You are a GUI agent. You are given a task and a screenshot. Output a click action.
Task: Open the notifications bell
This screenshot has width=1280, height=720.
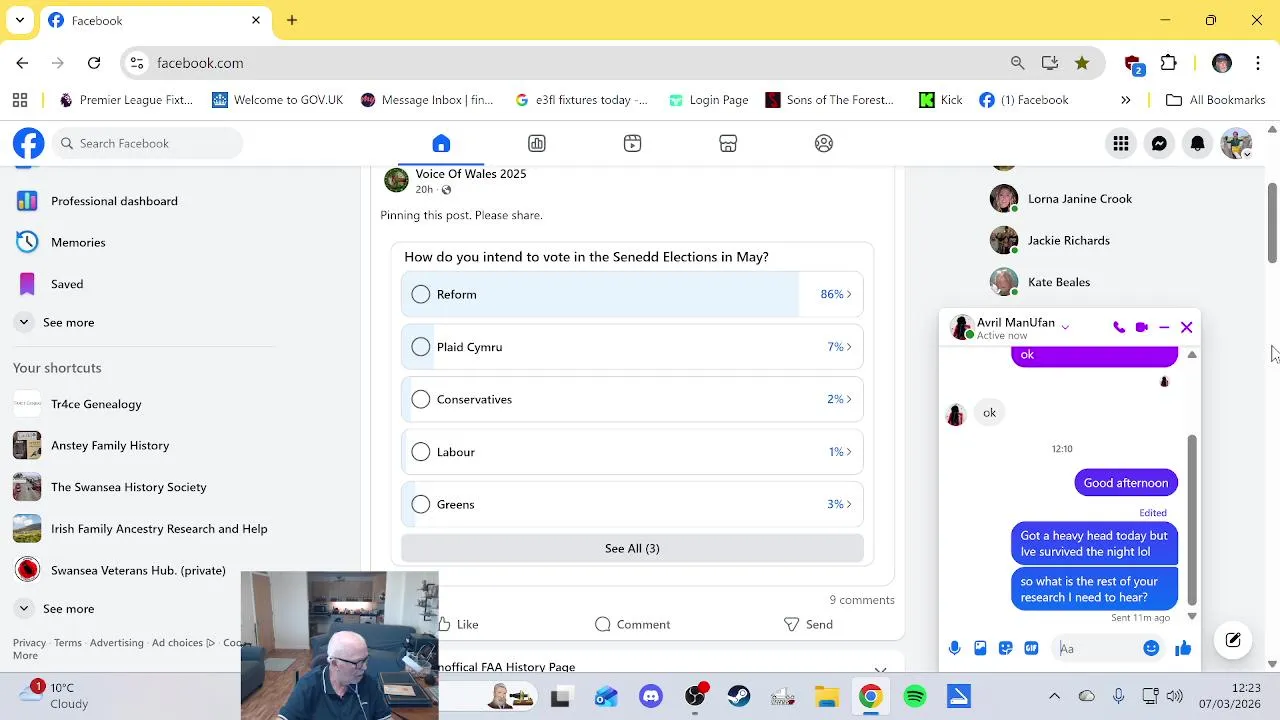1197,143
